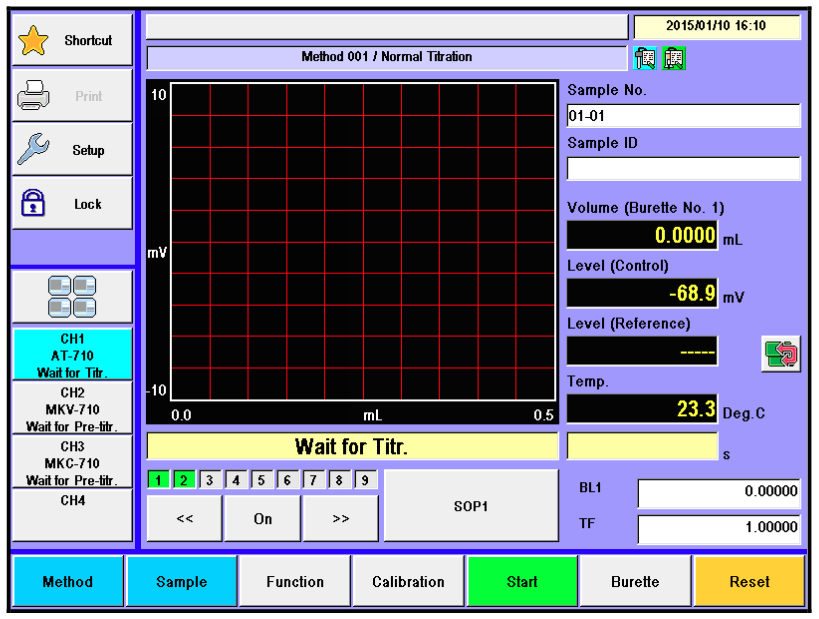Open the SOP1 selector
Image resolution: width=819 pixels, height=619 pixels.
coord(471,506)
